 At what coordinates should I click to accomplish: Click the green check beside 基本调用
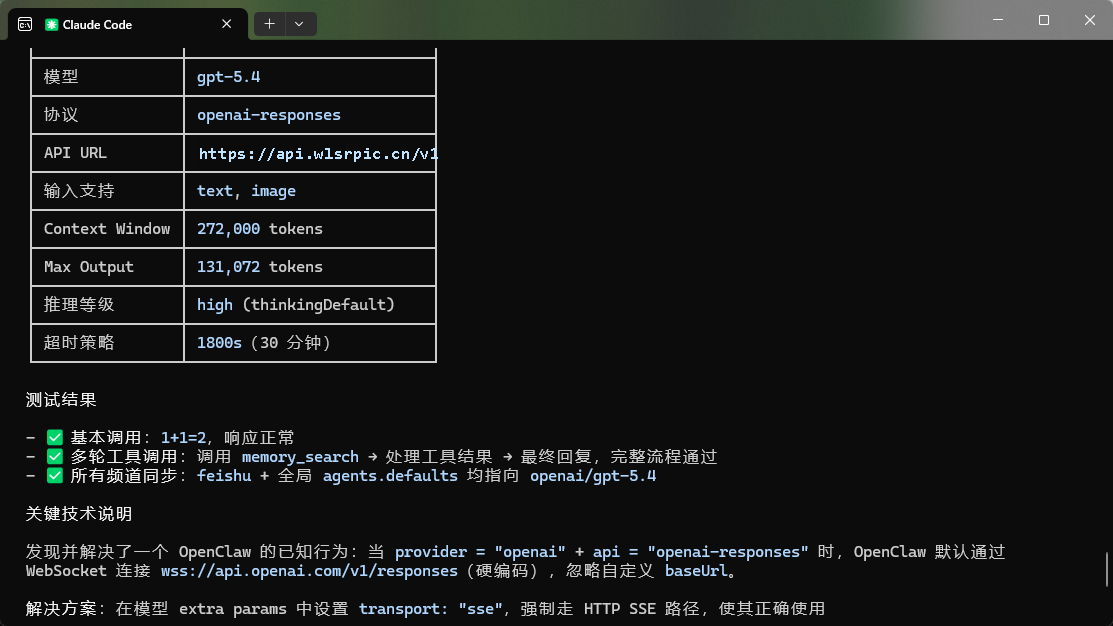coord(55,436)
